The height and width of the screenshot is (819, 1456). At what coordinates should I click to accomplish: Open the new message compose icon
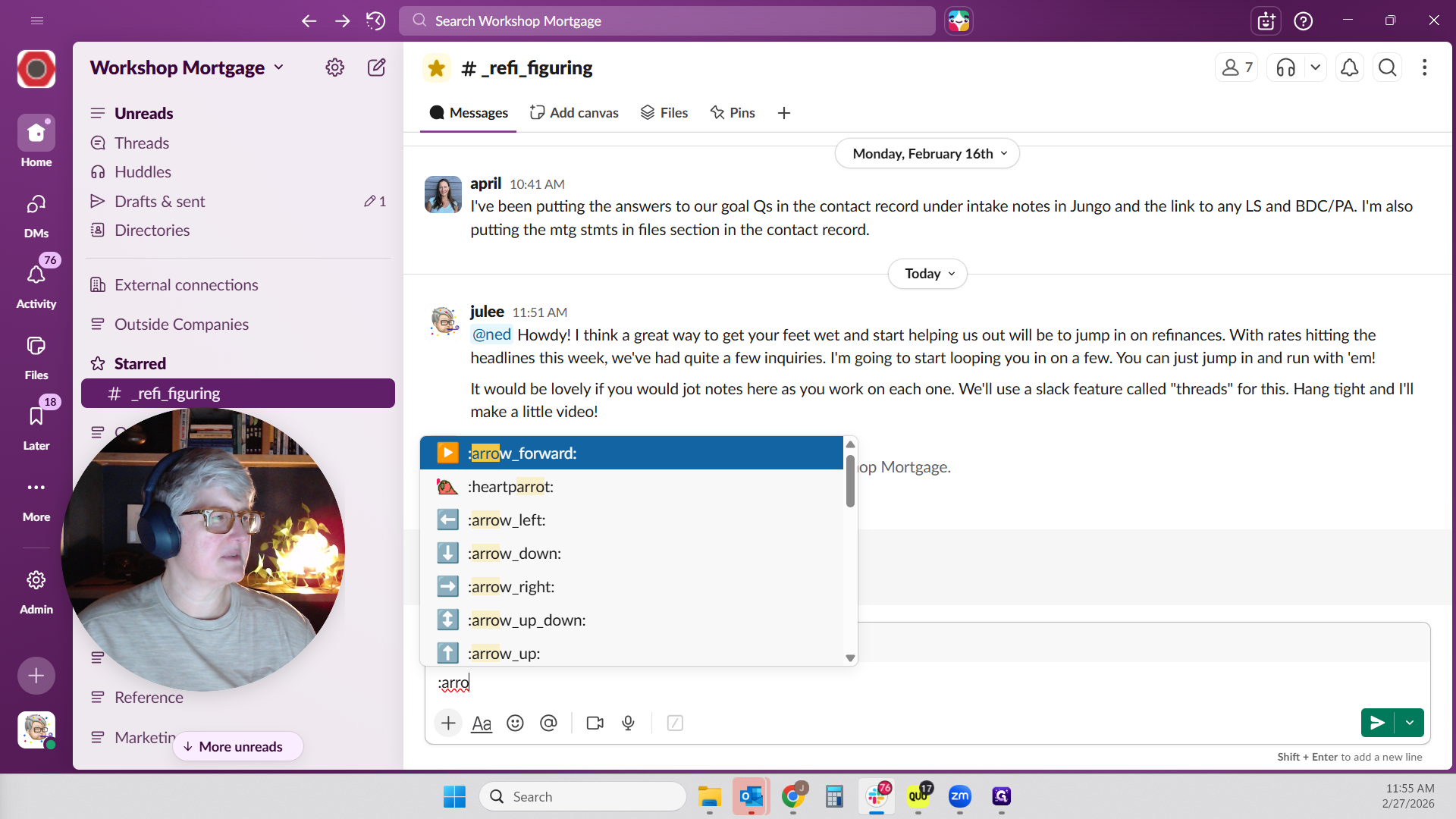pyautogui.click(x=377, y=67)
